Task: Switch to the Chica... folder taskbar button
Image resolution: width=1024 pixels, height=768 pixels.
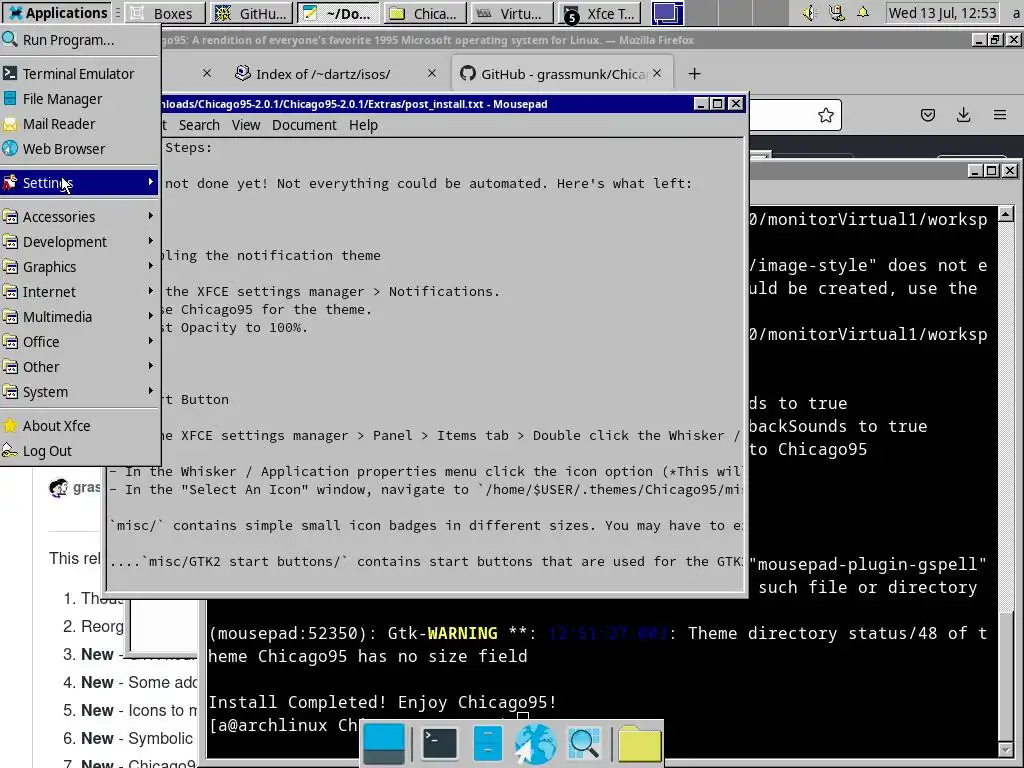Action: click(x=424, y=13)
